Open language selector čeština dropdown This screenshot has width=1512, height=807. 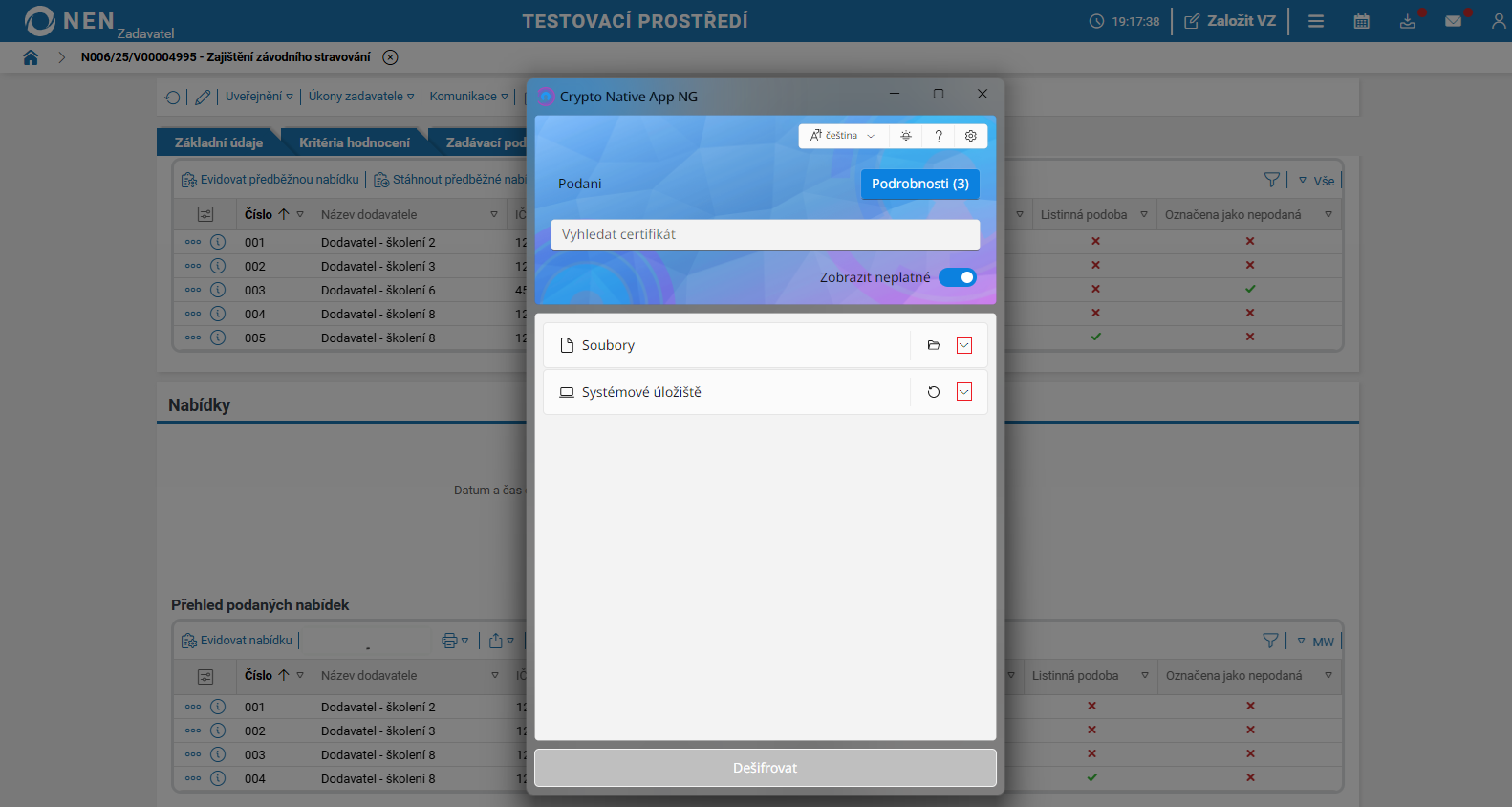(843, 136)
